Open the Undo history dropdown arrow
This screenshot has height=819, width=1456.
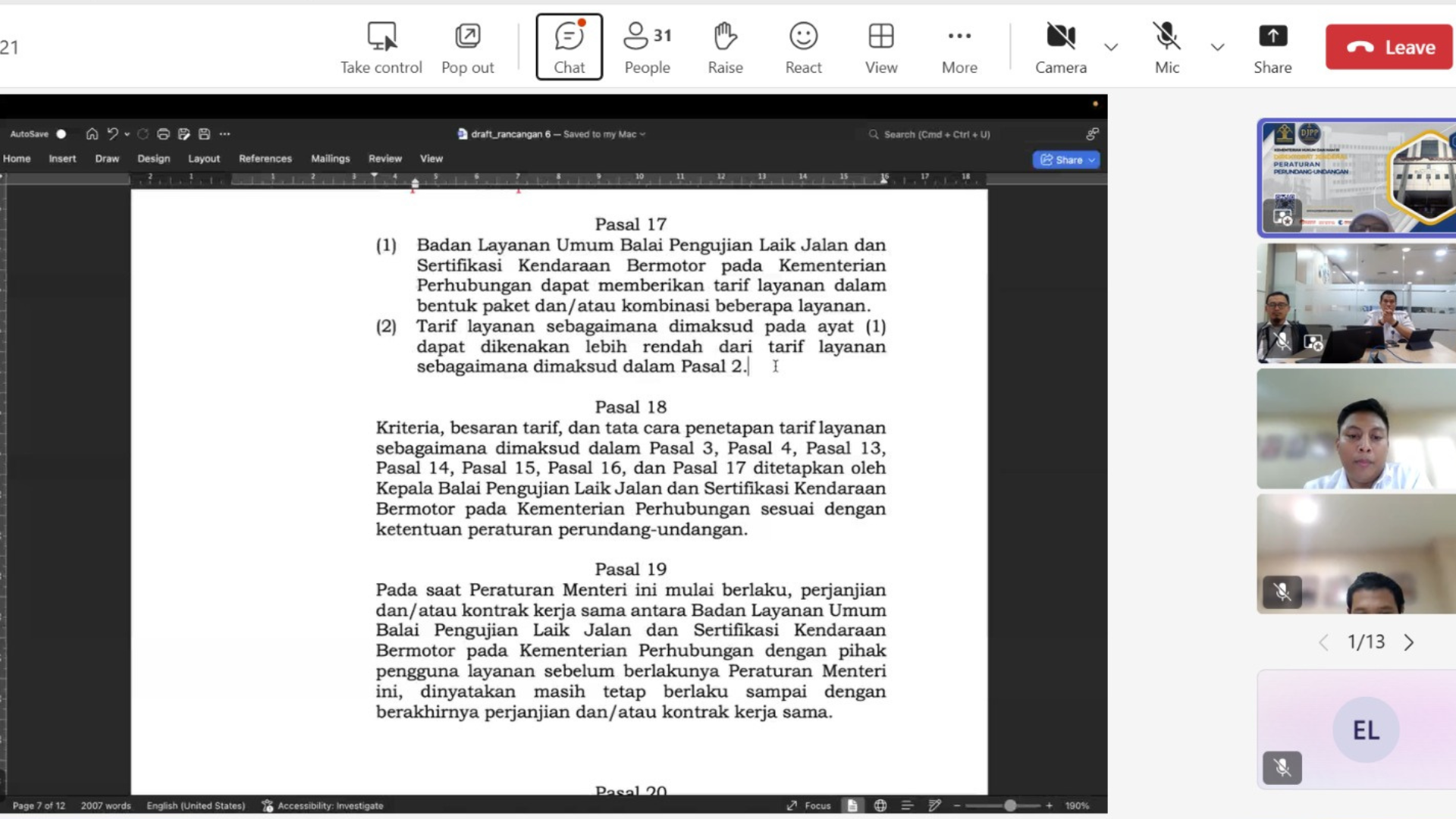127,134
